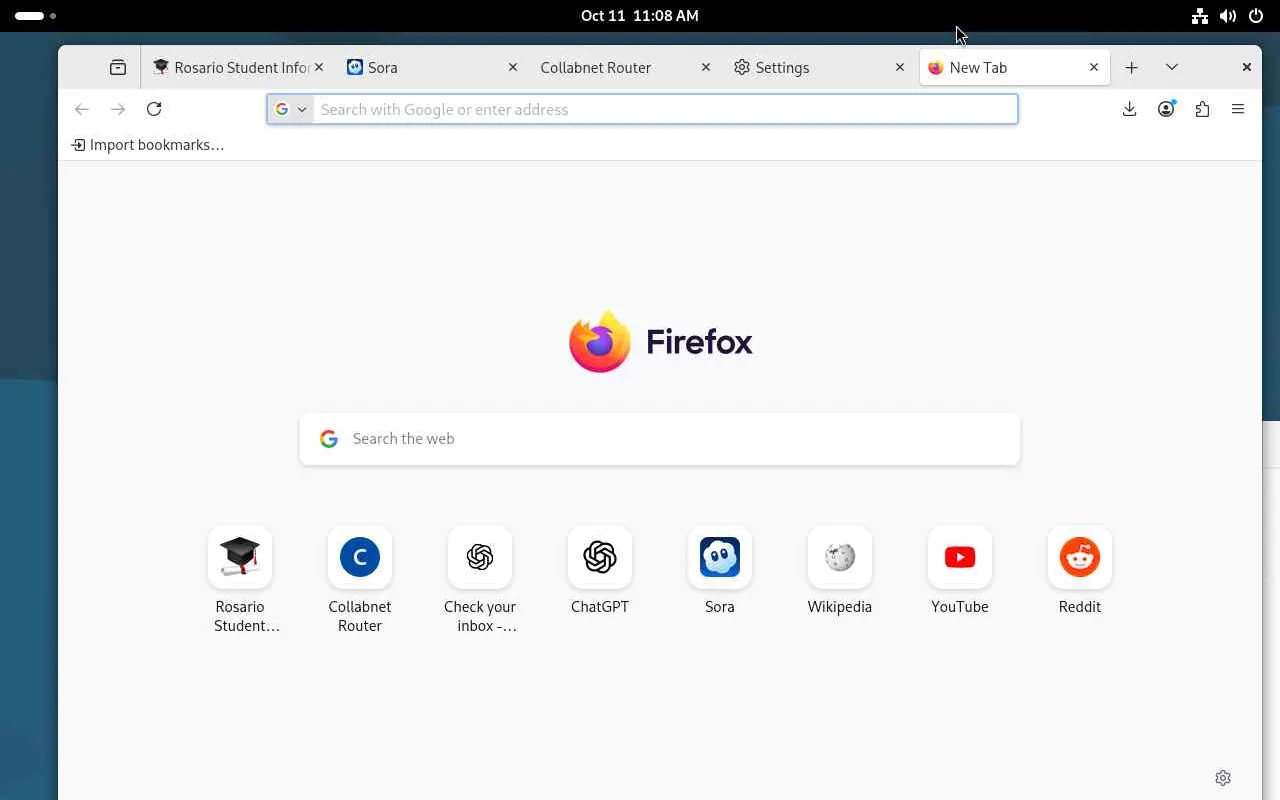Expand the list all tabs chevron

[1171, 67]
